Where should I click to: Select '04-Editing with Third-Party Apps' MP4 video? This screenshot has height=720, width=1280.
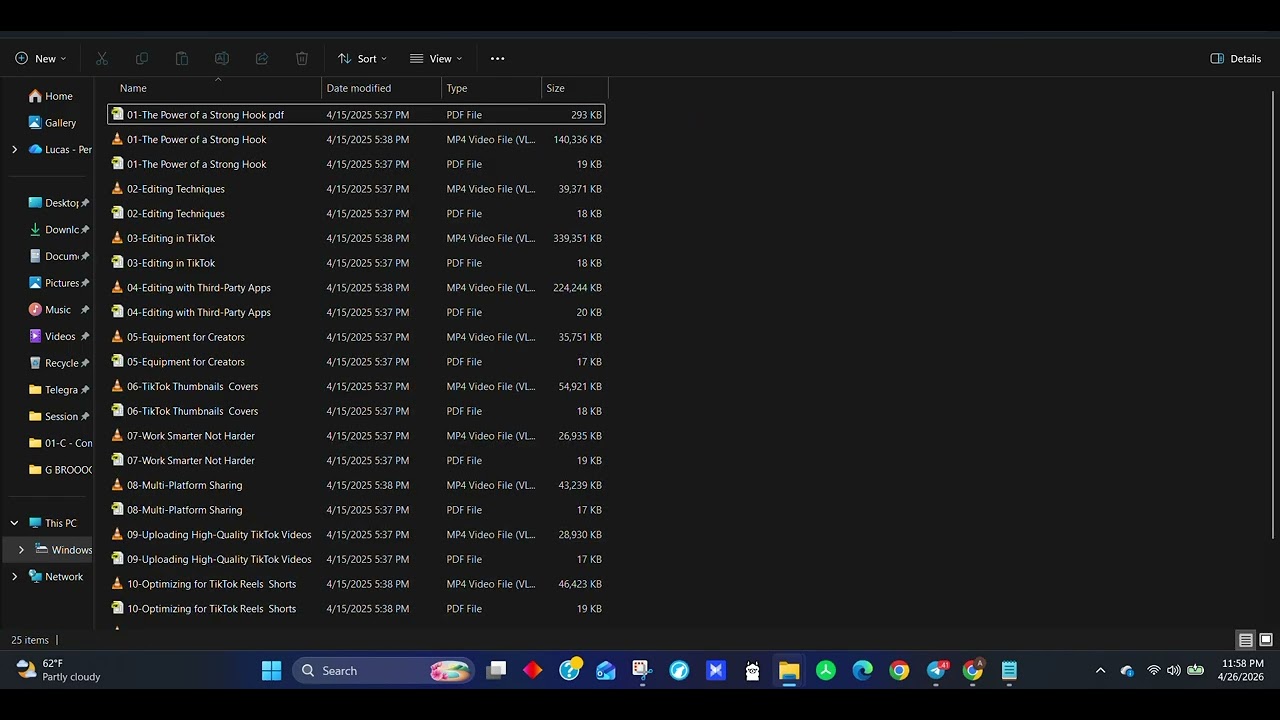point(356,288)
